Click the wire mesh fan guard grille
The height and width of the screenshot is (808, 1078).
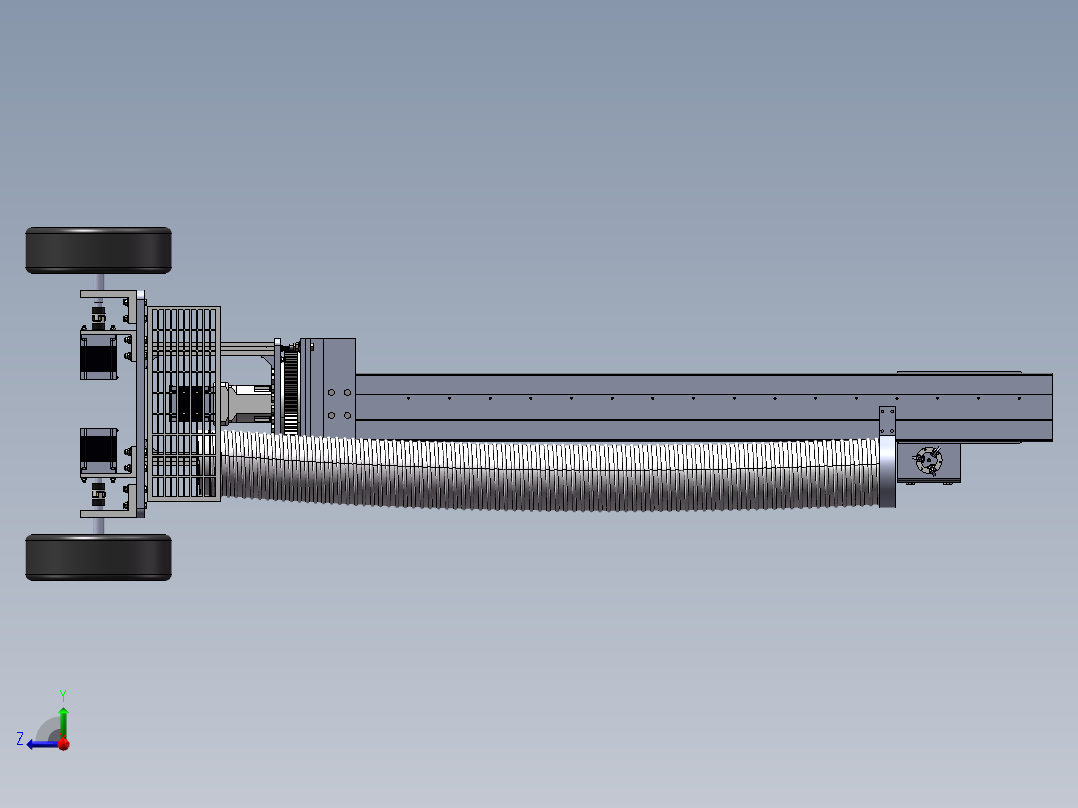[186, 345]
